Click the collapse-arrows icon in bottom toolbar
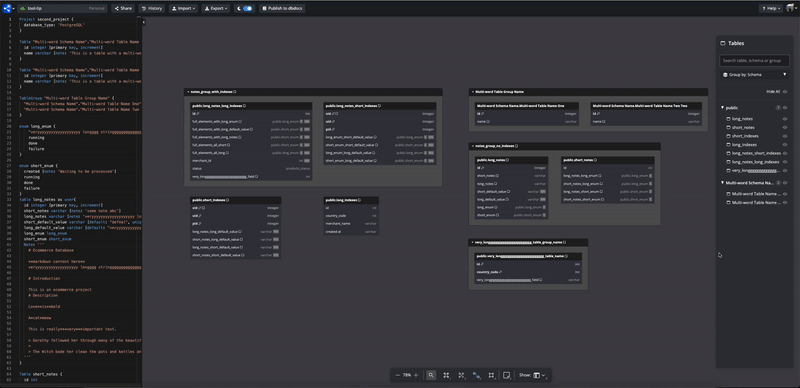 (x=462, y=375)
